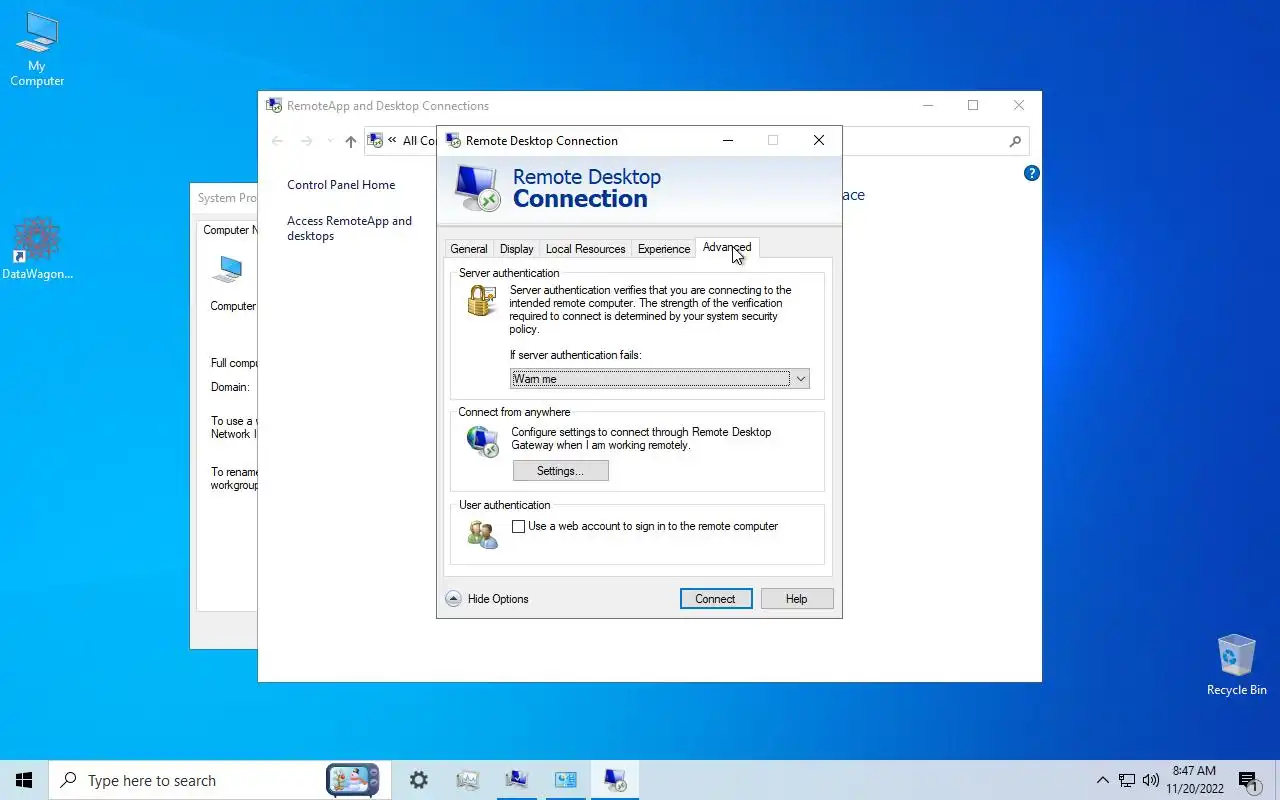
Task: Open Access RemoteApp and desktops link
Action: pos(349,228)
